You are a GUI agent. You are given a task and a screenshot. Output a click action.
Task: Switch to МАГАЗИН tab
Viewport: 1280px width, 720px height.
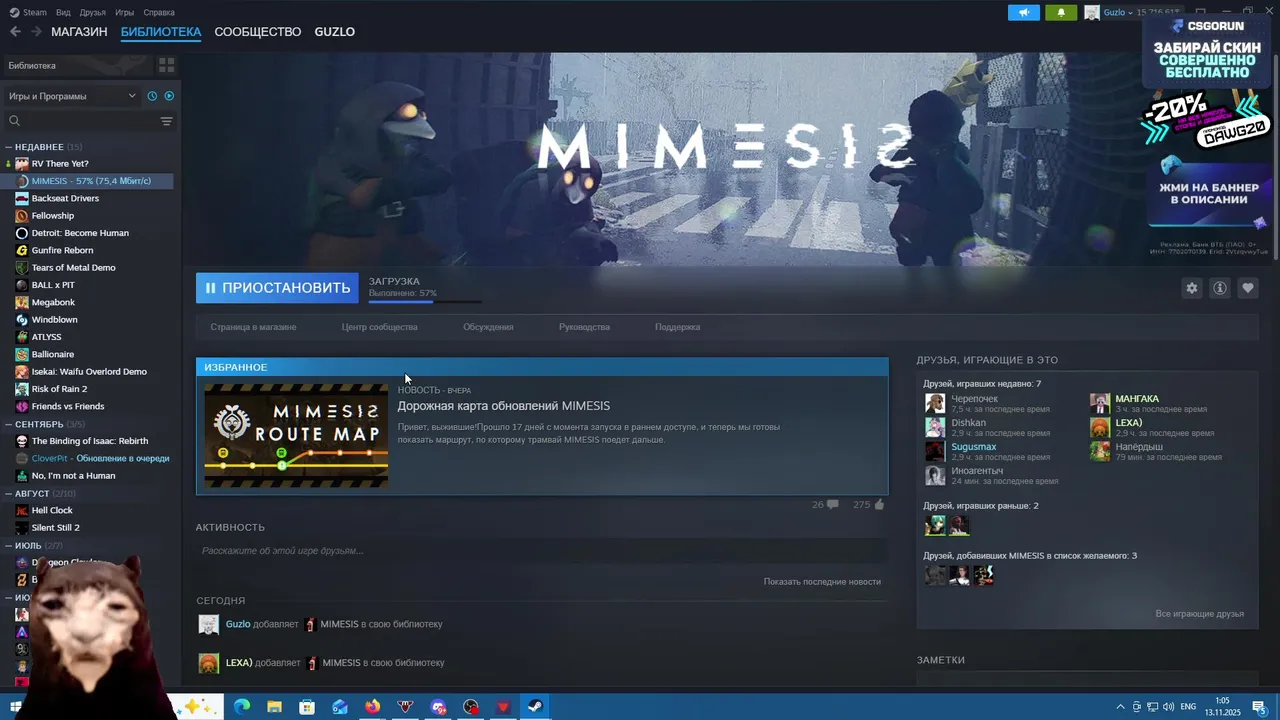79,32
